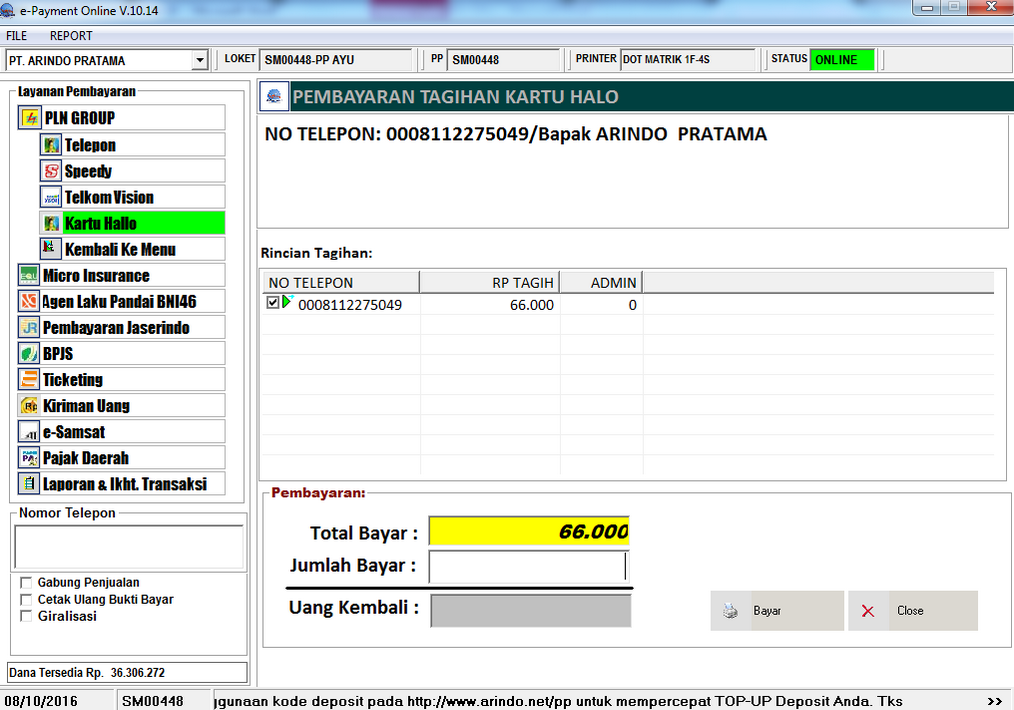Choose the Speedy payment service
Image resolution: width=1014 pixels, height=710 pixels.
click(132, 171)
